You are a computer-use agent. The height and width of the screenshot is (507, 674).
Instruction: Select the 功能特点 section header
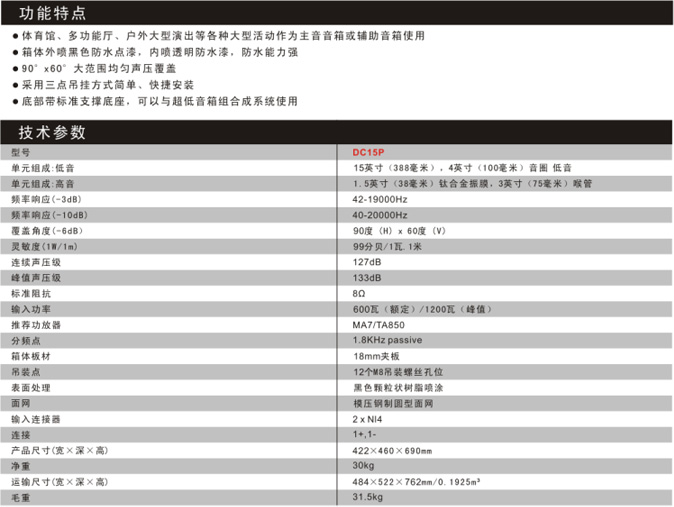tap(47, 12)
